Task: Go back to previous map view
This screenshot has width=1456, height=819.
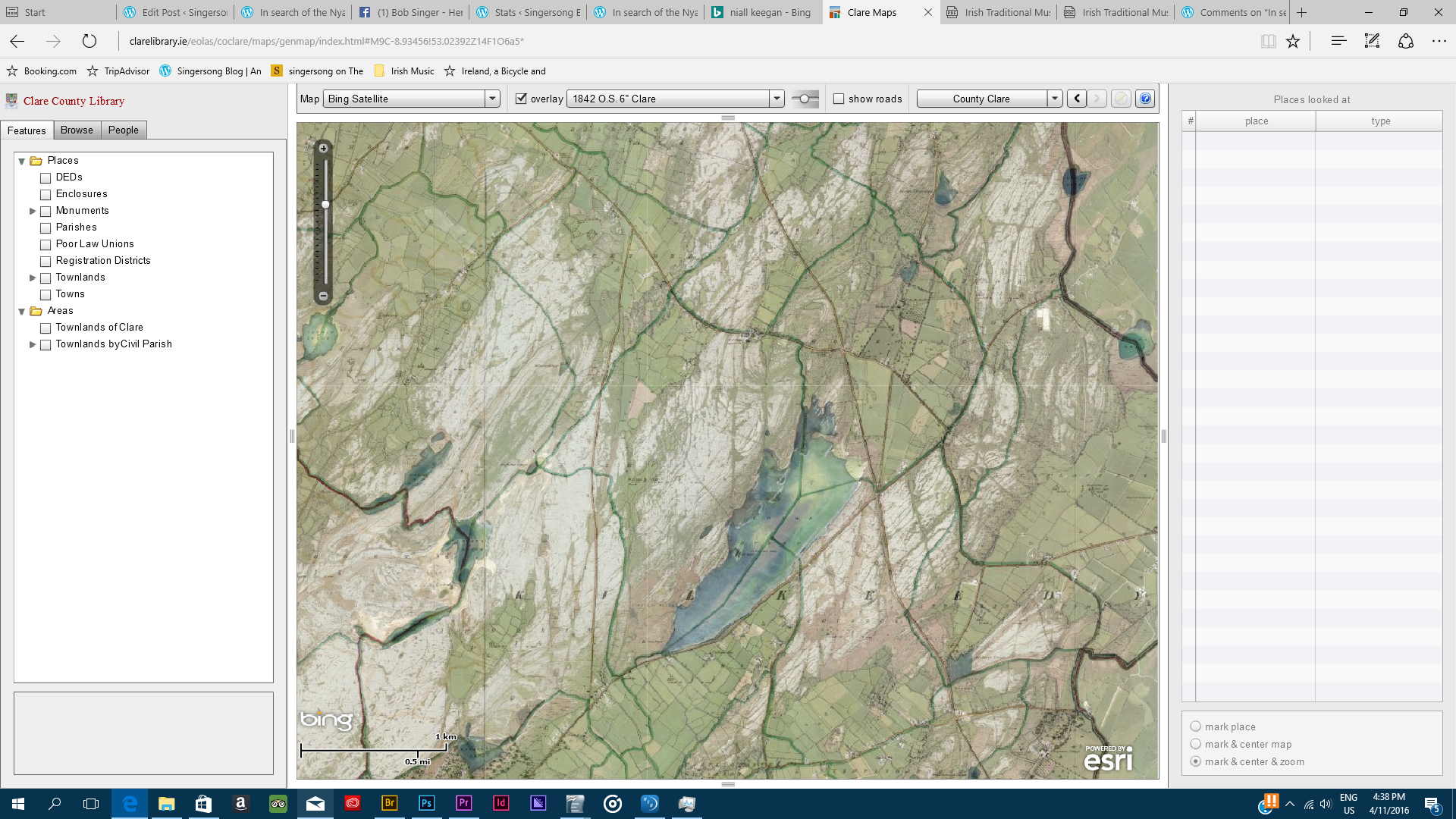Action: coord(1076,99)
